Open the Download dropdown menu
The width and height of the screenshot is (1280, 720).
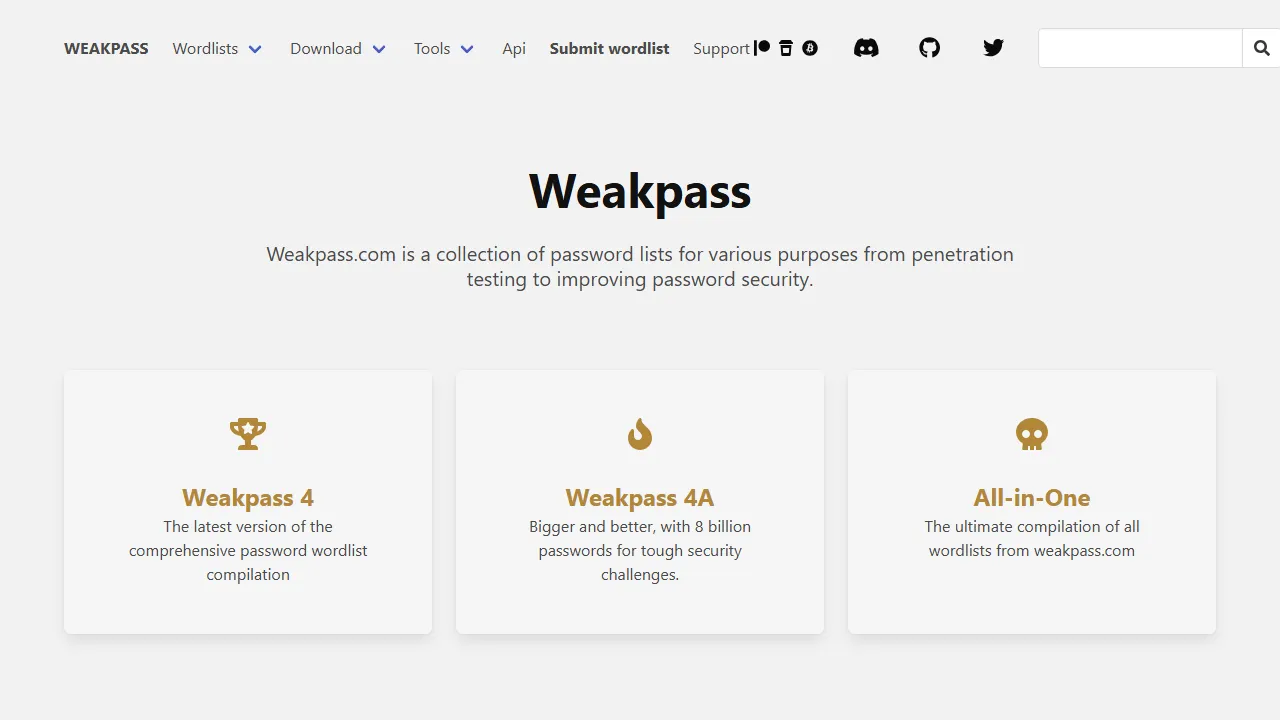[338, 48]
